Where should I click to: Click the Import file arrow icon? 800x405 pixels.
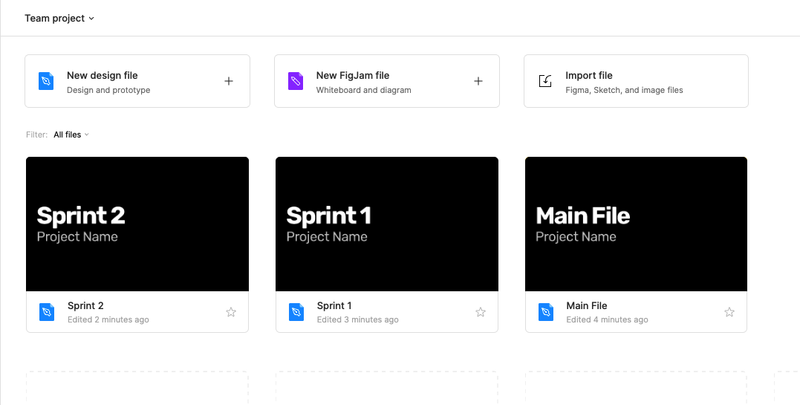pos(545,81)
